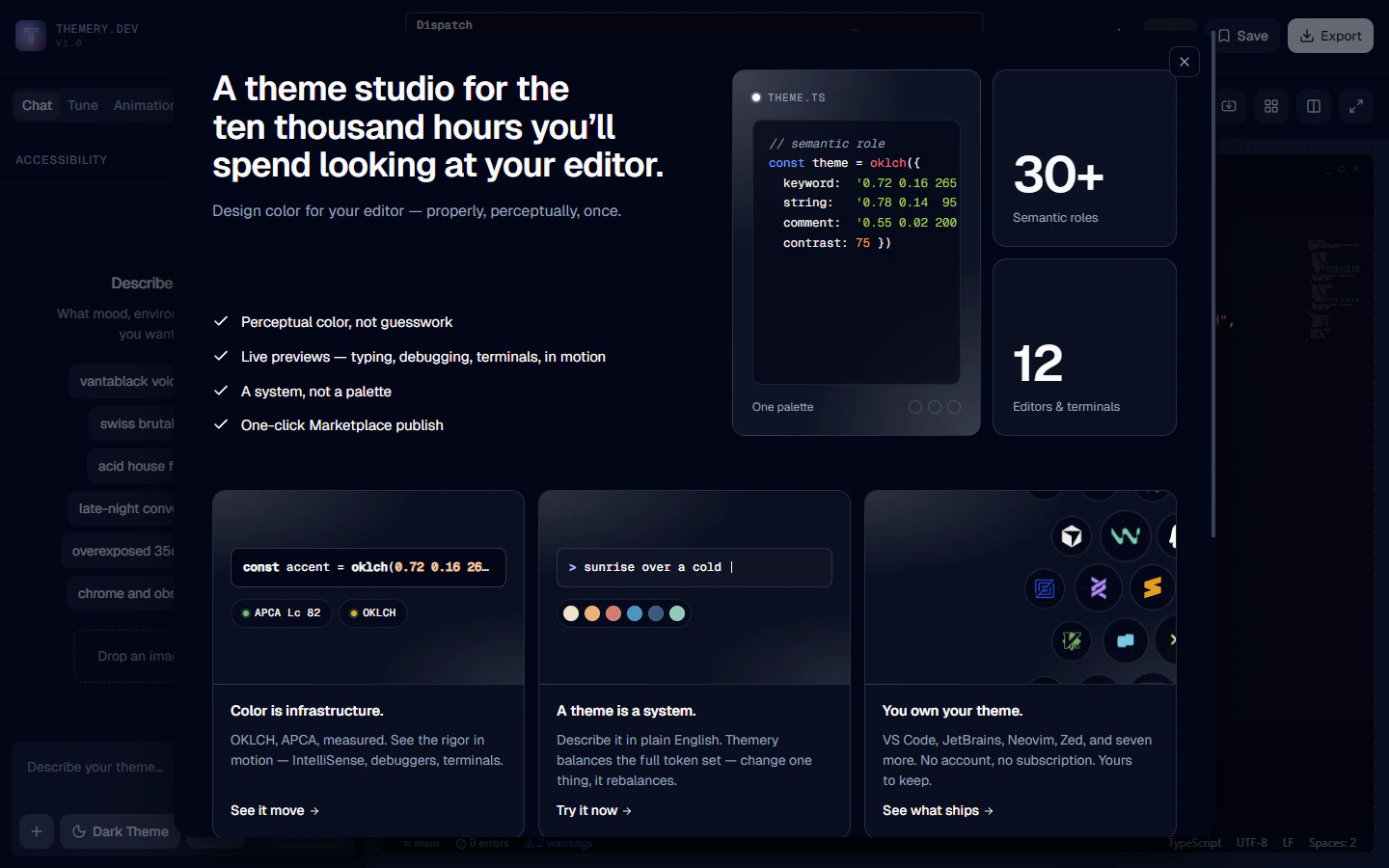
Task: Click the import-theme download icon in the toolbar
Action: click(x=1229, y=106)
